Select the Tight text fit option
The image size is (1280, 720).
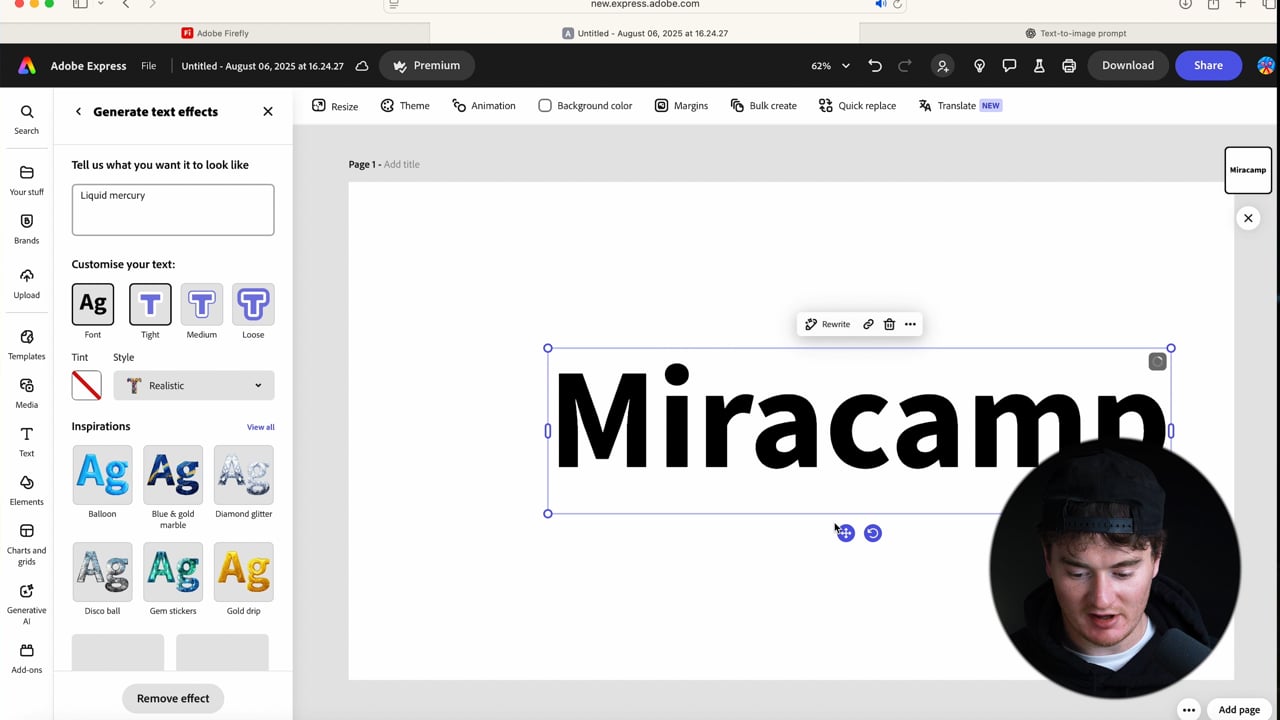(150, 304)
